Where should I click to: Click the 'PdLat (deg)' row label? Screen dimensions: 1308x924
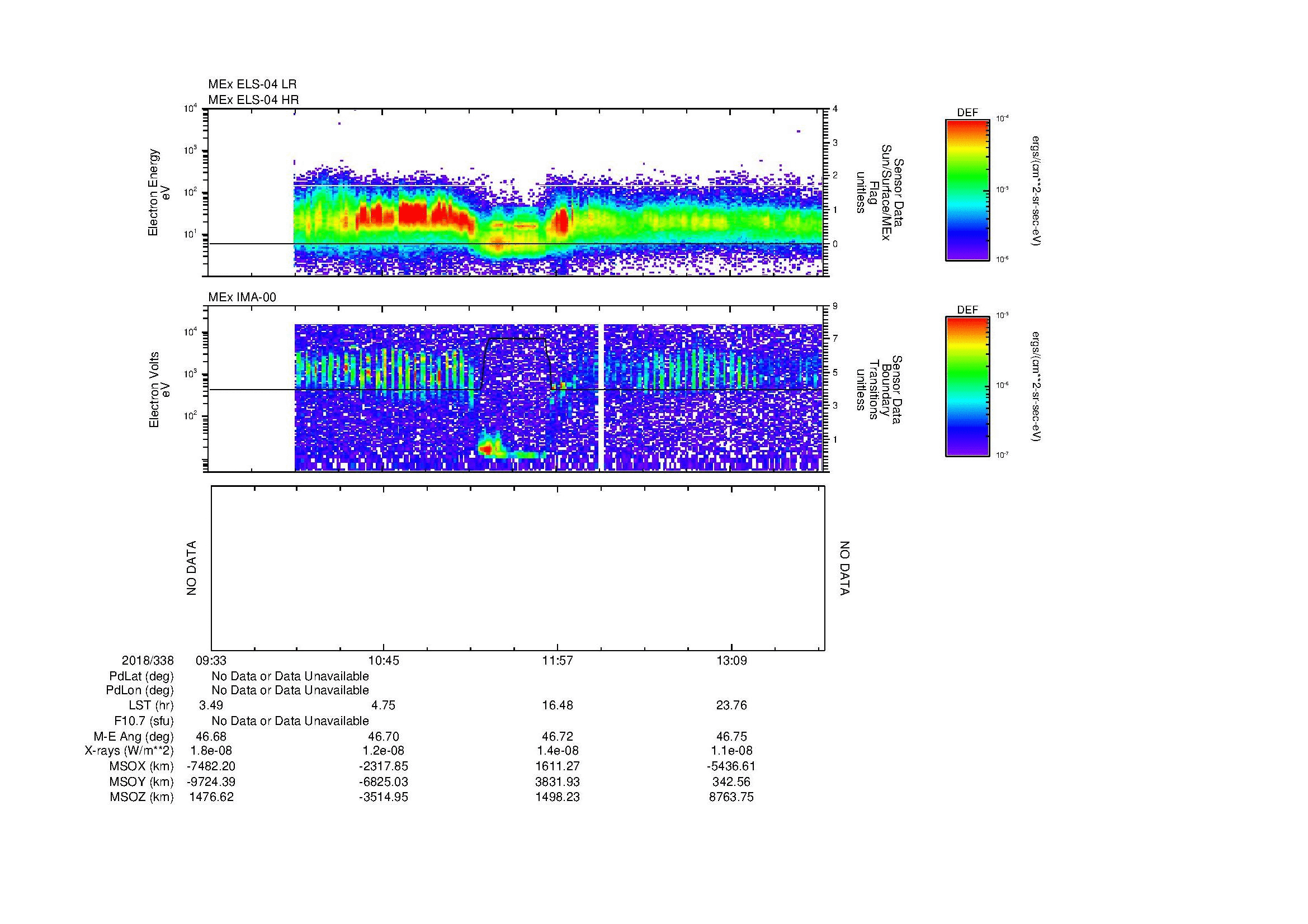click(141, 676)
